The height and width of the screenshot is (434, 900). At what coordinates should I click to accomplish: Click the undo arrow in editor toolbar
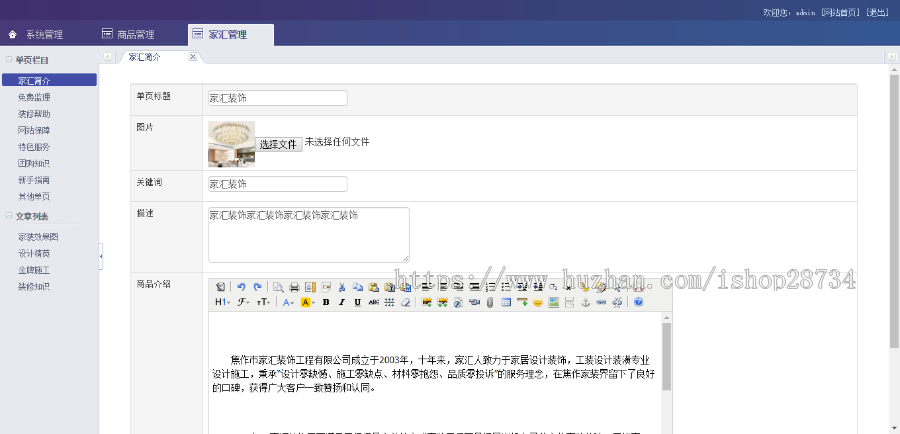(x=241, y=287)
